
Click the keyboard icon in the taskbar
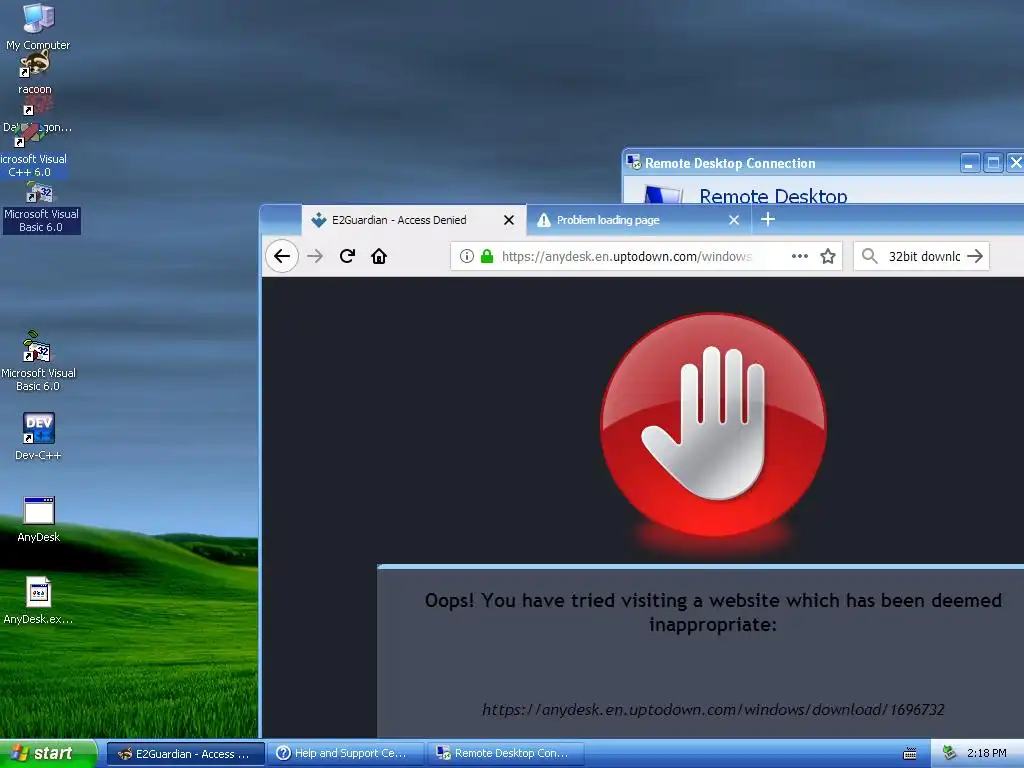click(909, 754)
